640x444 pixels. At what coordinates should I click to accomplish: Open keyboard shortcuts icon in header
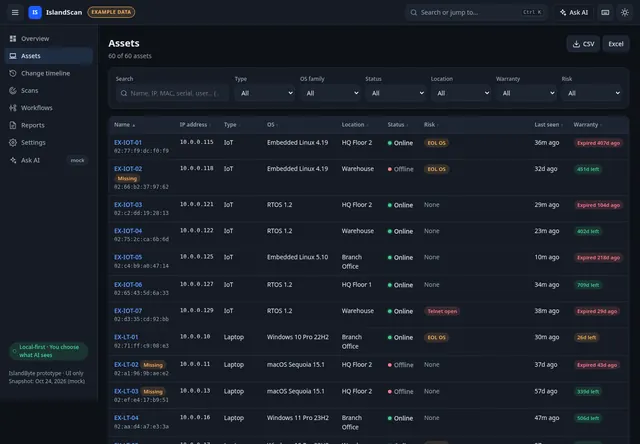pos(605,12)
